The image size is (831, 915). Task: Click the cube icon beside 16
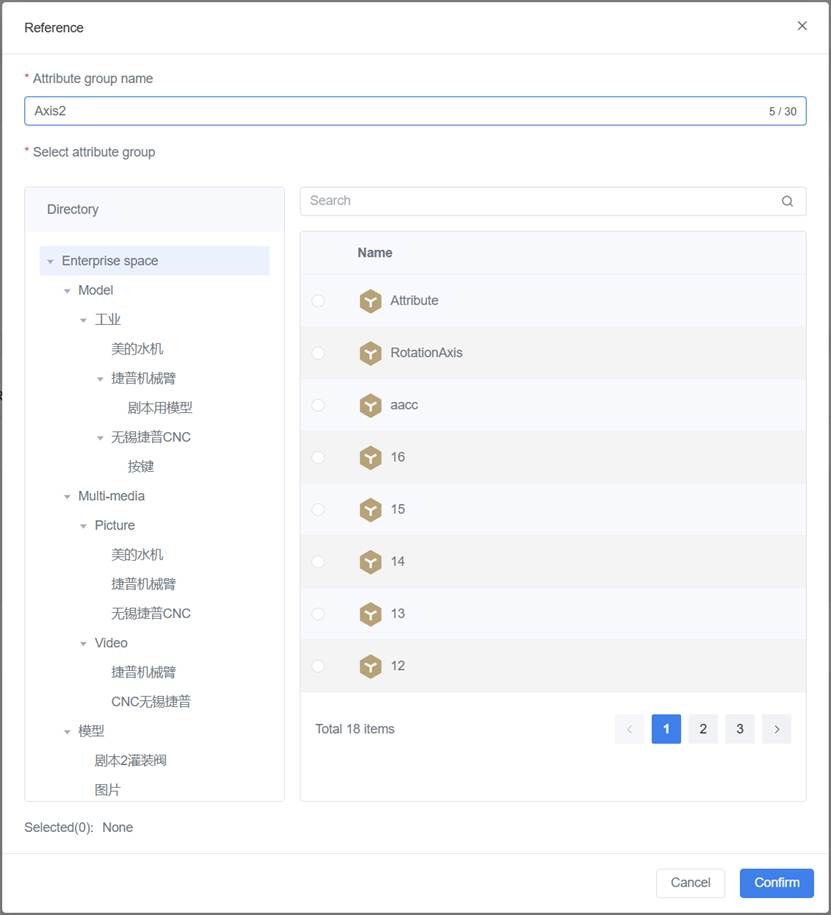[x=371, y=457]
